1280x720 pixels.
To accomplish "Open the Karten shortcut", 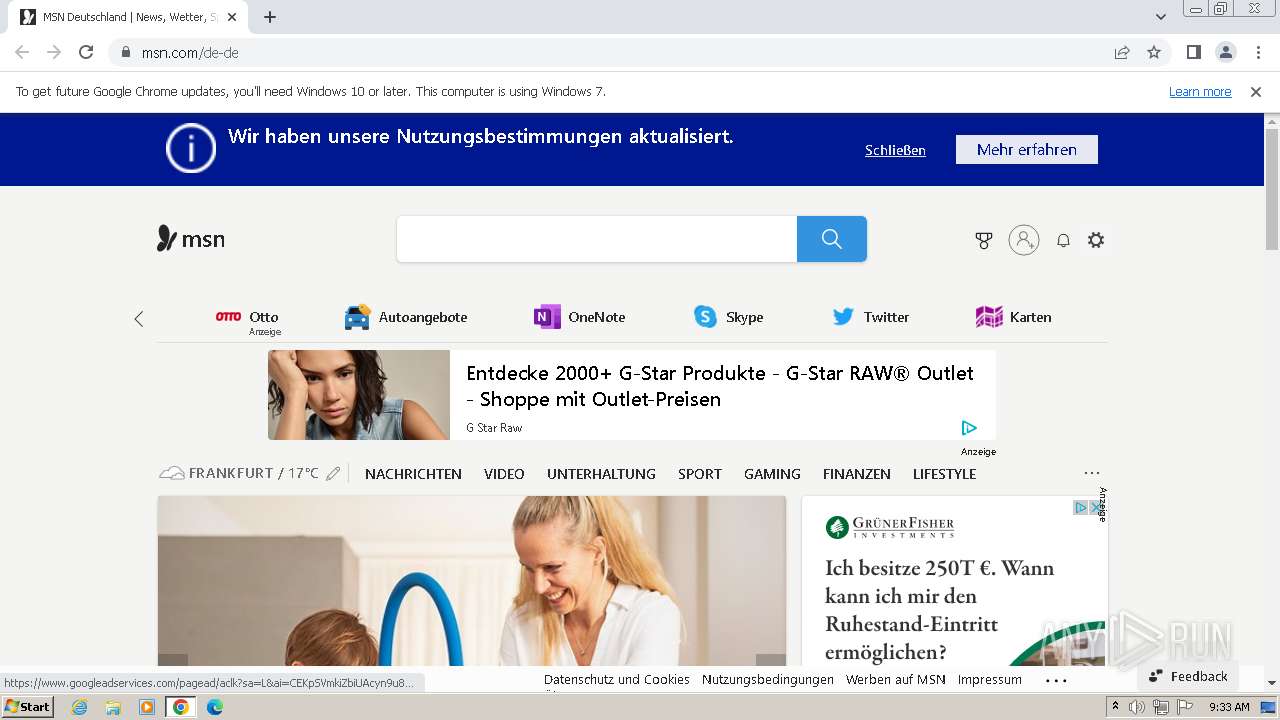I will pyautogui.click(x=1013, y=317).
